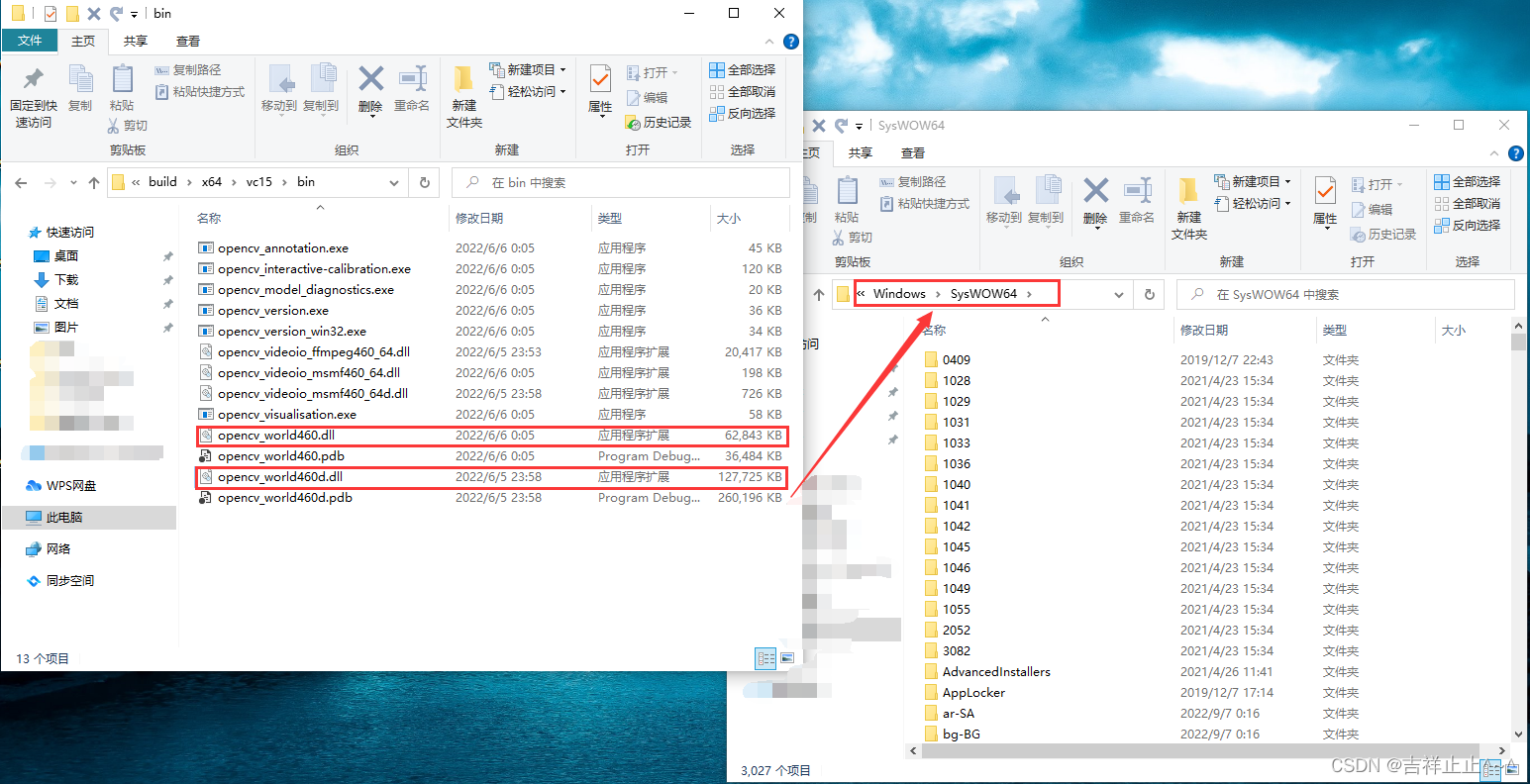Click the x64 breadcrumb in bin address bar
This screenshot has width=1530, height=784.
(x=212, y=182)
